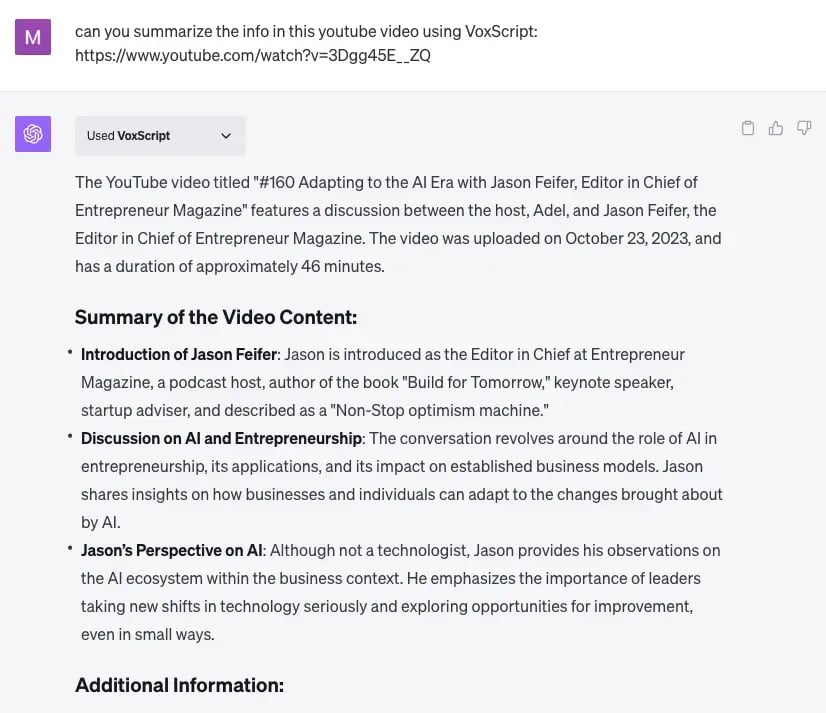The width and height of the screenshot is (826, 713).
Task: Click bold "Discussion on AI and Entrepreneurship" text
Action: click(x=221, y=438)
